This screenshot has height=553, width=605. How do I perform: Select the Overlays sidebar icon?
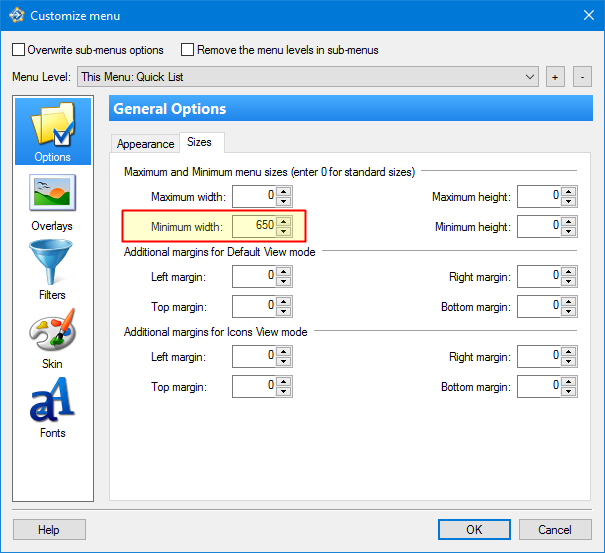pos(52,198)
